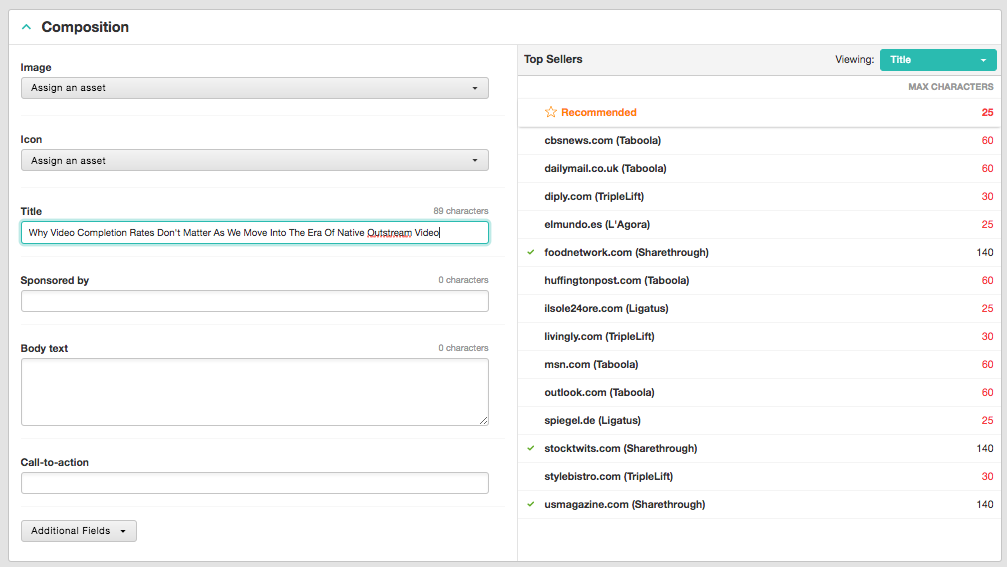Click the 89 characters counter
Viewport: 1007px width, 567px height.
coord(460,211)
